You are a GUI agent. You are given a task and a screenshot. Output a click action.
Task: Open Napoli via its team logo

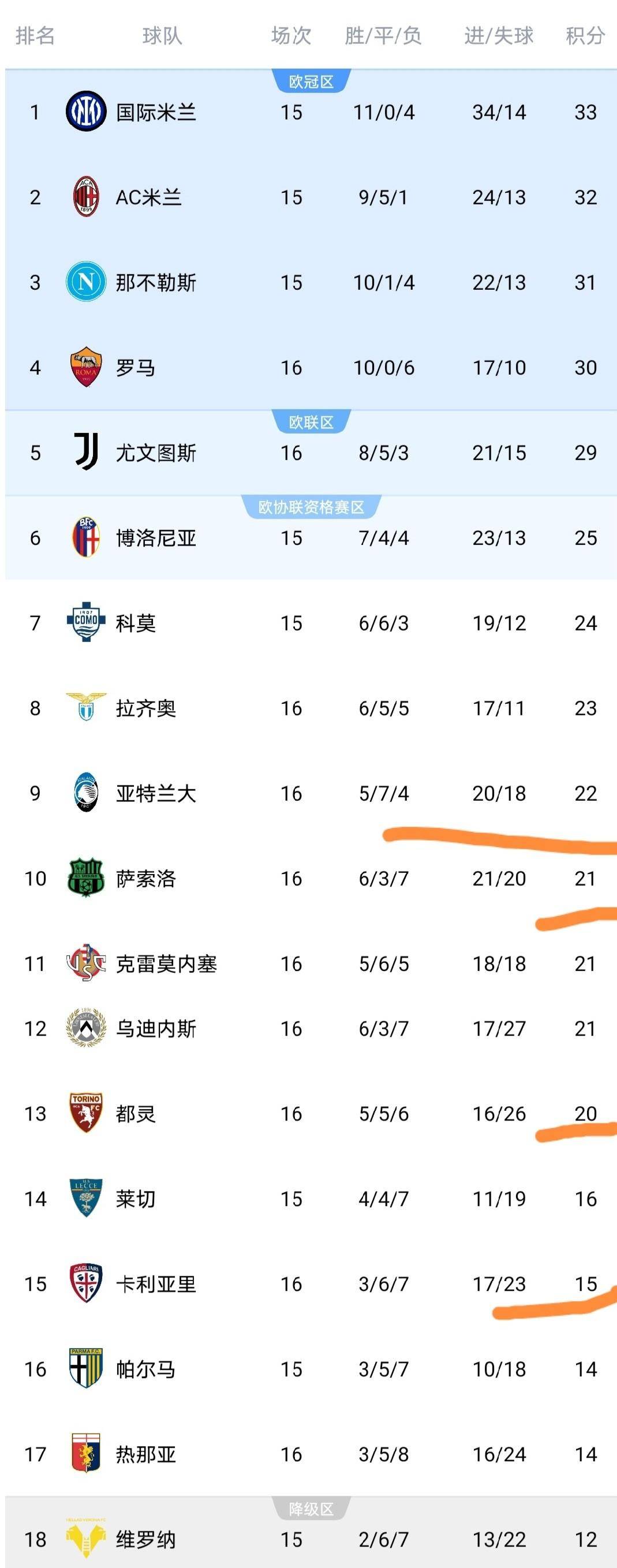coord(86,281)
